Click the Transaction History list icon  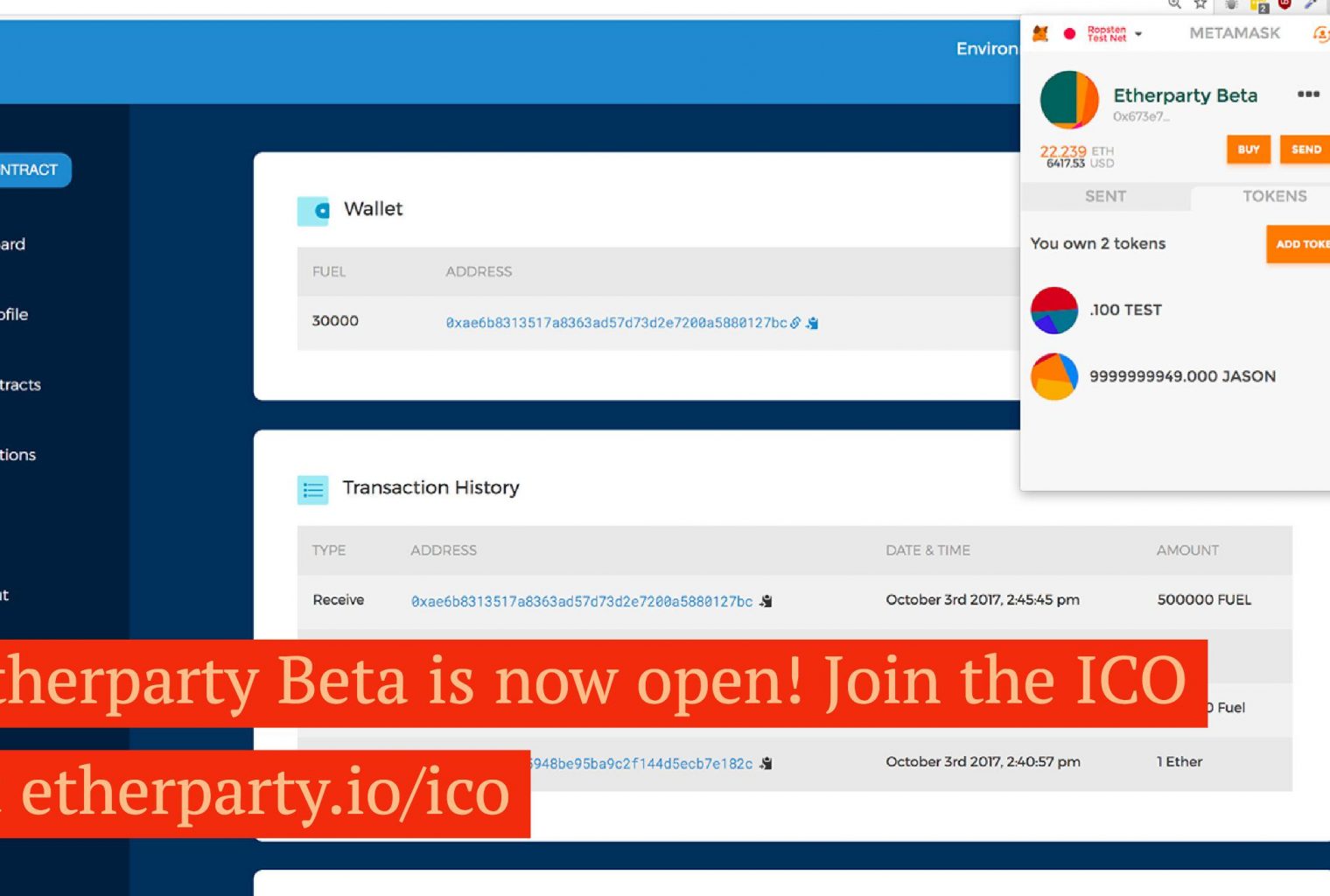[x=312, y=490]
